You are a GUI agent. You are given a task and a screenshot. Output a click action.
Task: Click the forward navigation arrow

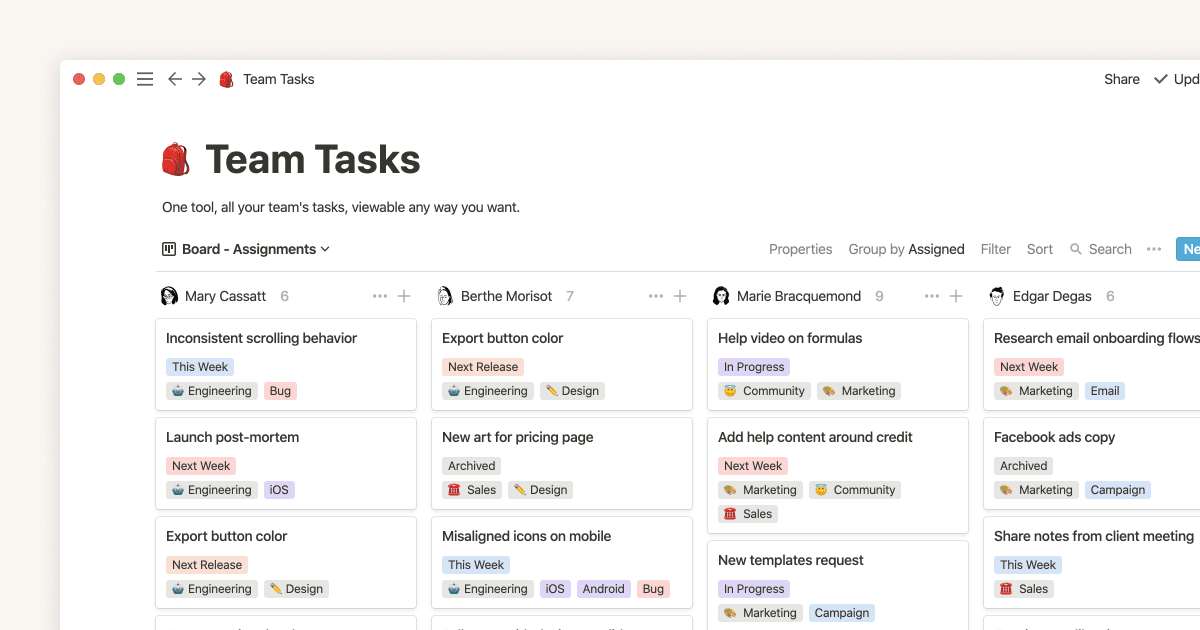[x=198, y=78]
